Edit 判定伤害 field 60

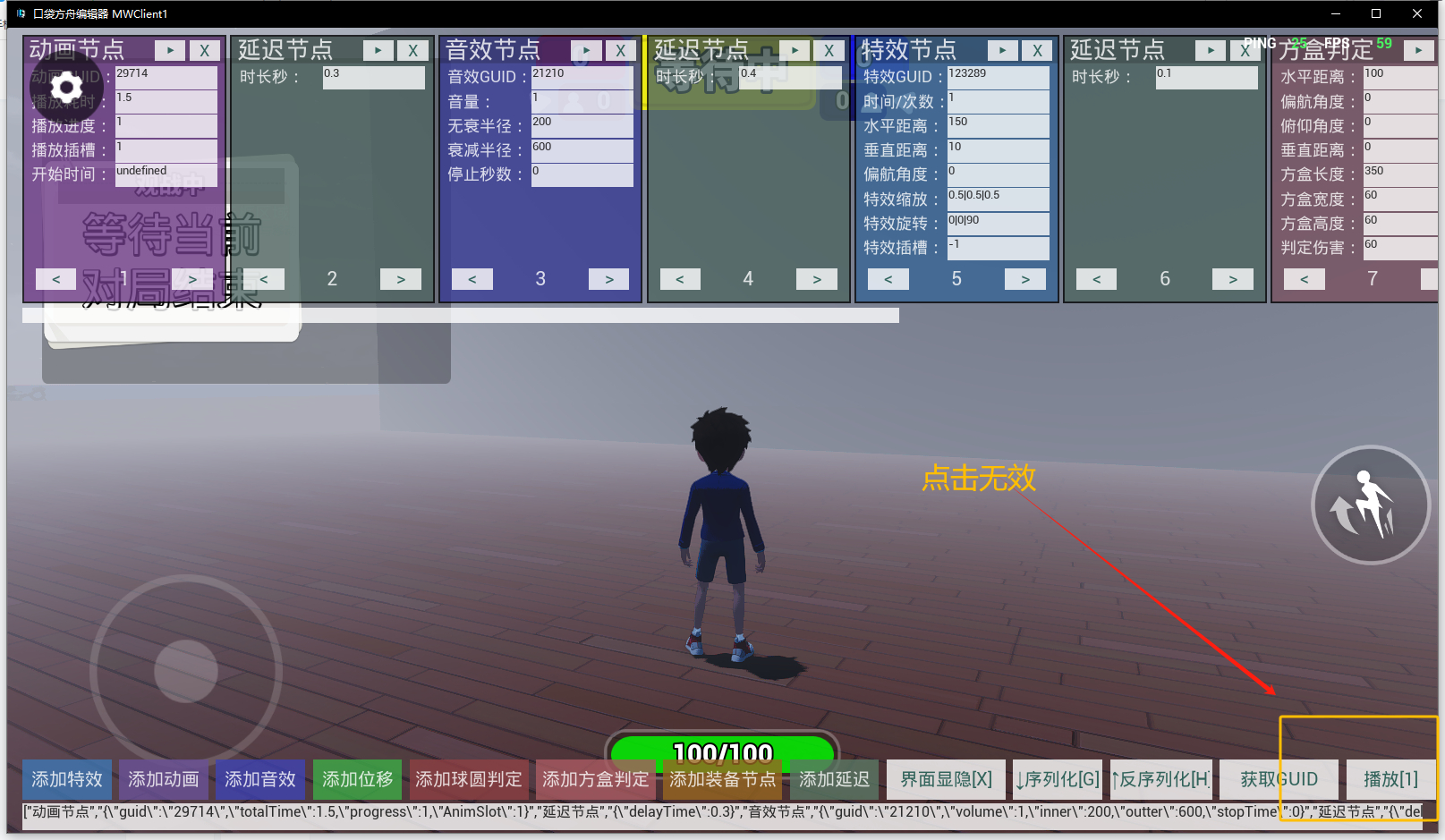tap(1401, 248)
